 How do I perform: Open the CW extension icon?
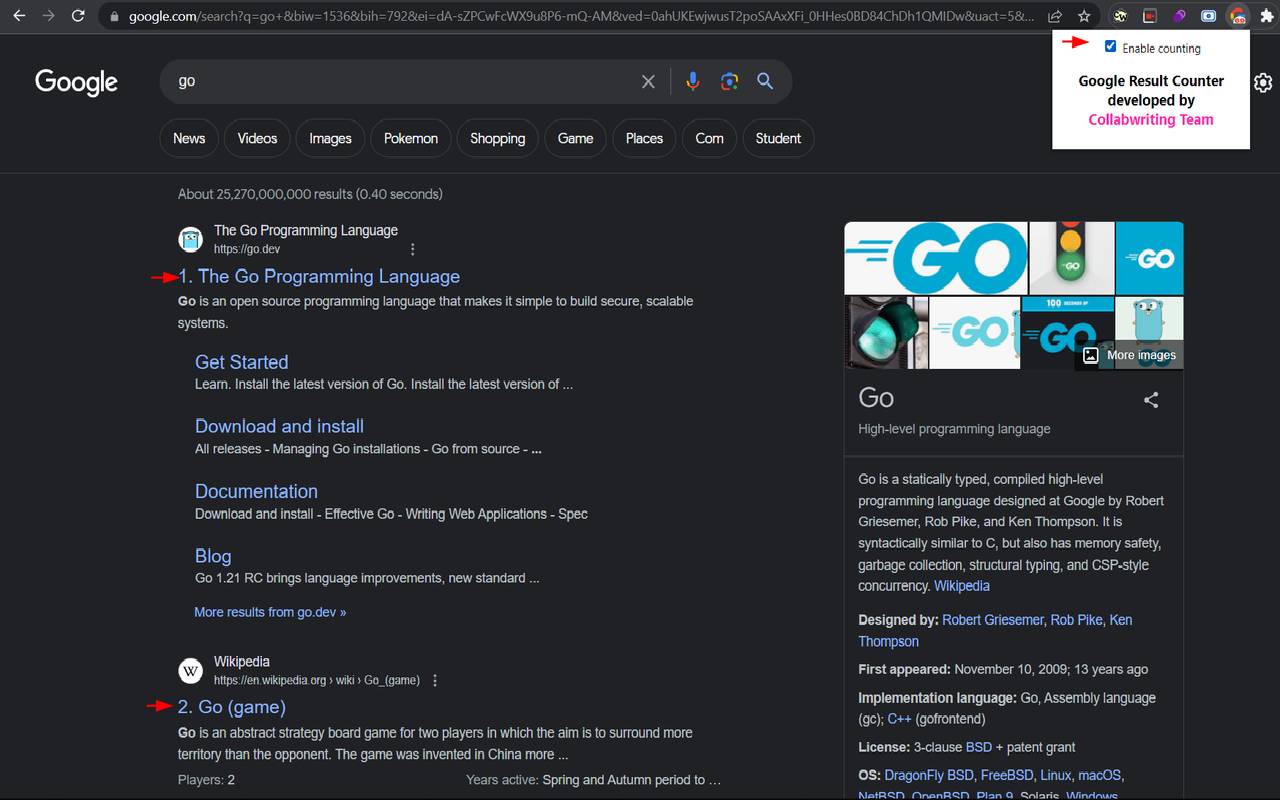pyautogui.click(x=1121, y=16)
